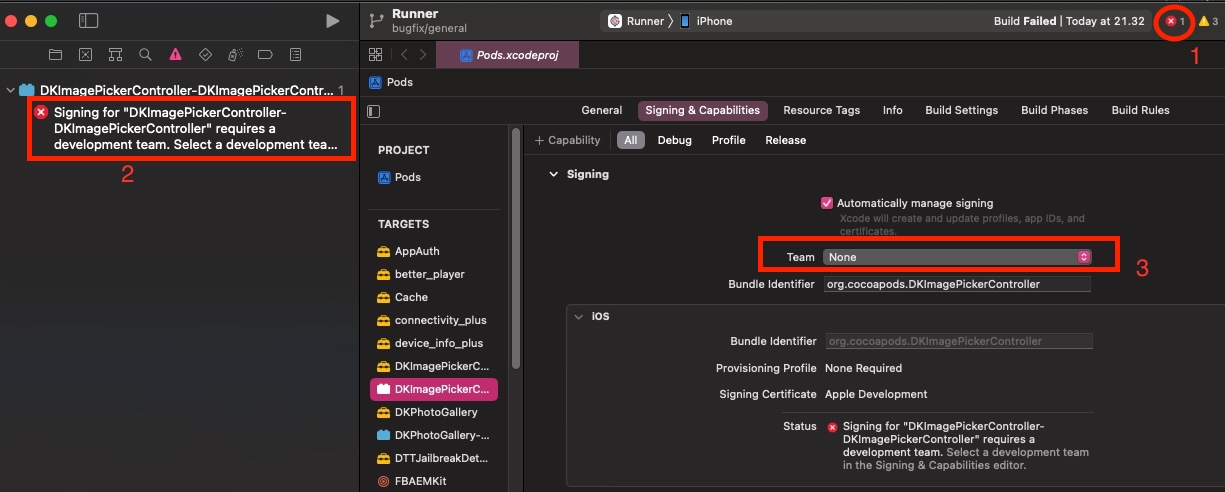Hide the targets list sidebar icon
The height and width of the screenshot is (492, 1225).
(374, 111)
